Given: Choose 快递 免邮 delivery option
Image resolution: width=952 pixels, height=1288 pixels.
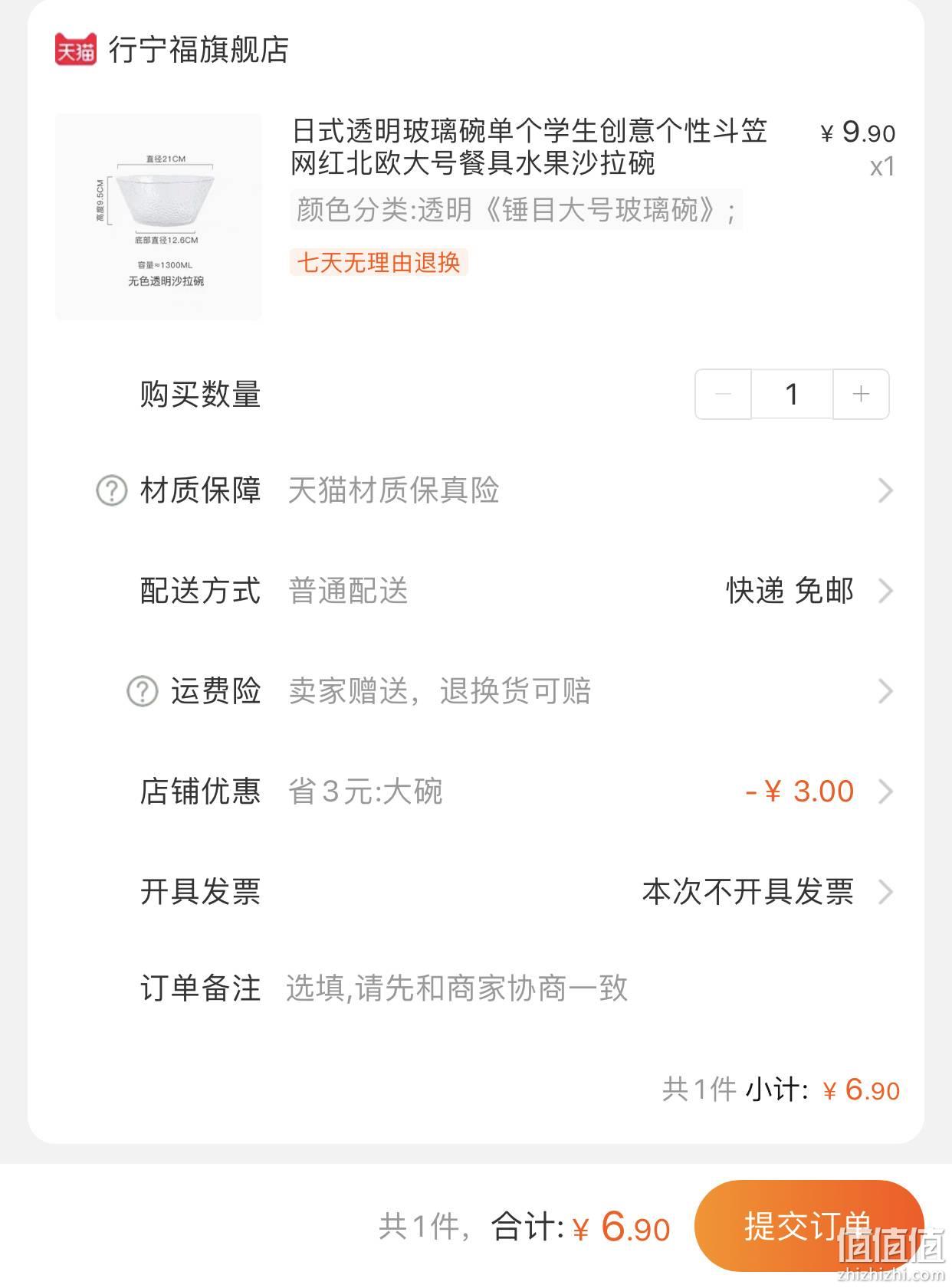Looking at the screenshot, I should (790, 591).
